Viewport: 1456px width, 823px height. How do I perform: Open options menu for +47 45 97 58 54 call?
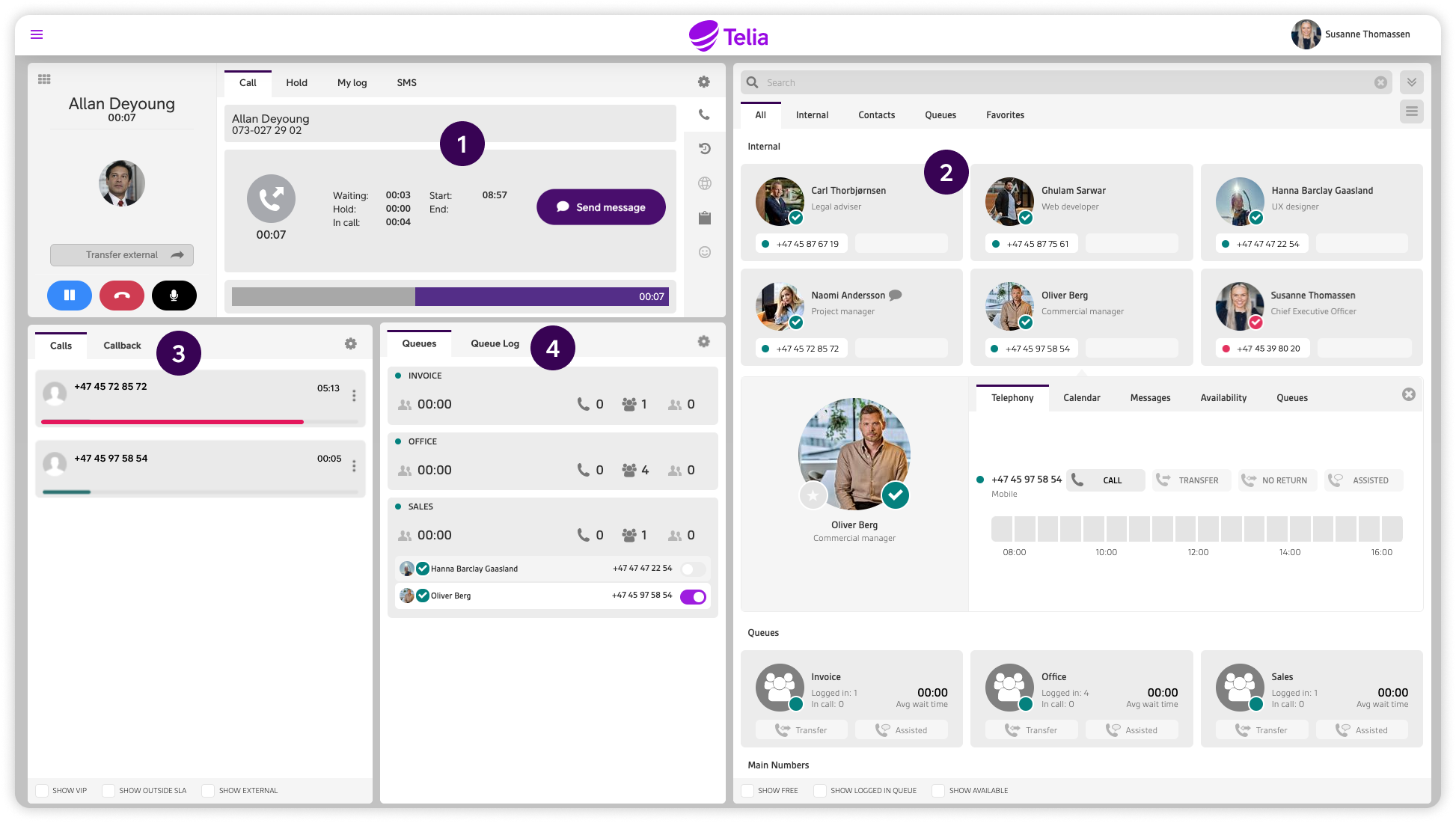(354, 465)
